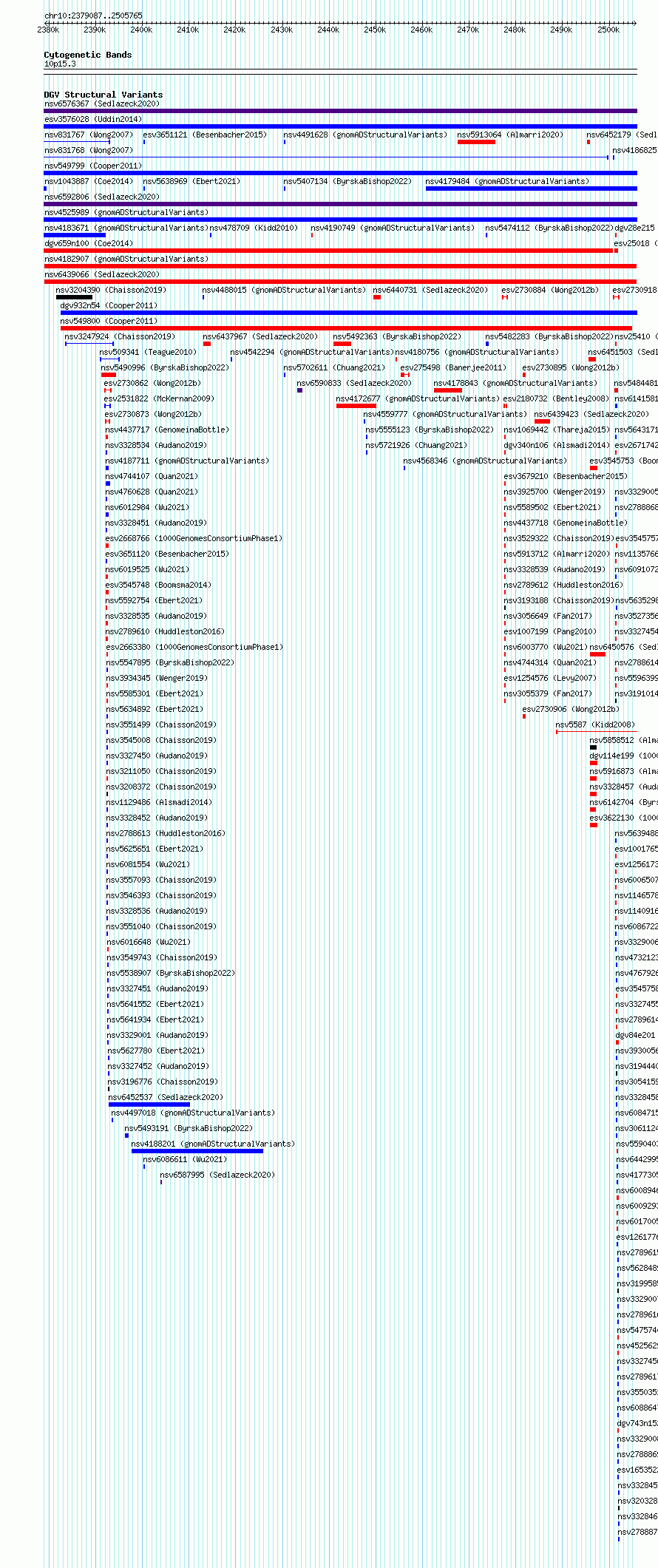658x1568 pixels.
Task: Open nsv5721926 (Chuang2021) entry
Action: [417, 445]
